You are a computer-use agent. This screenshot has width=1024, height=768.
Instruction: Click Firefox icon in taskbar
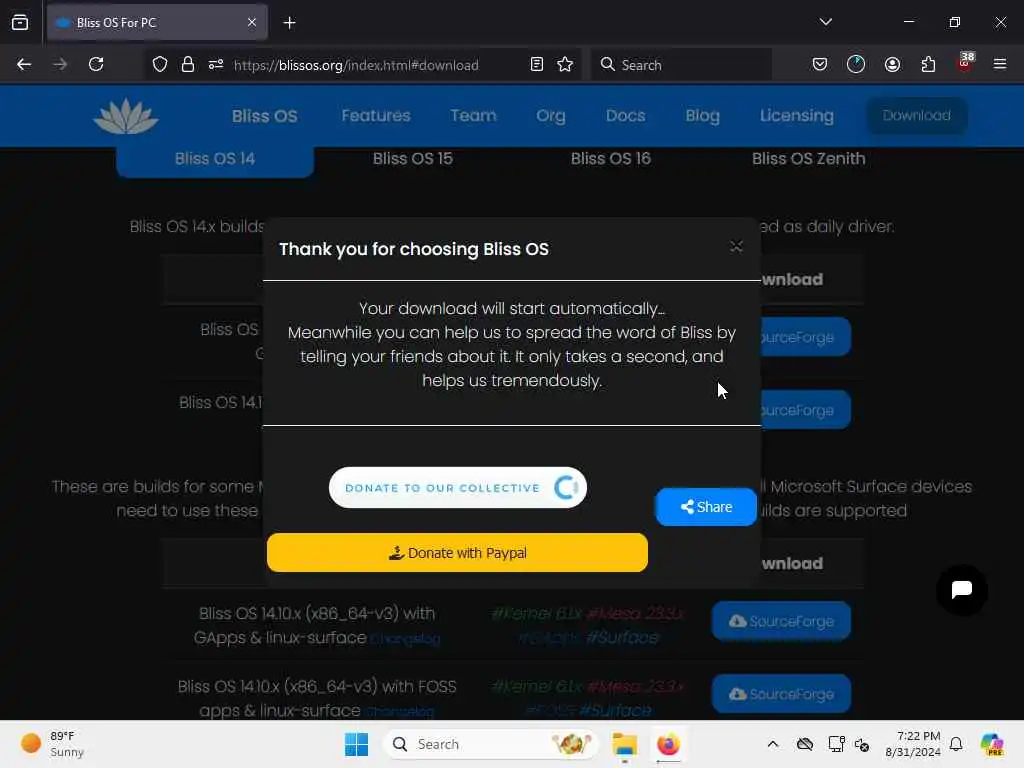(x=668, y=744)
